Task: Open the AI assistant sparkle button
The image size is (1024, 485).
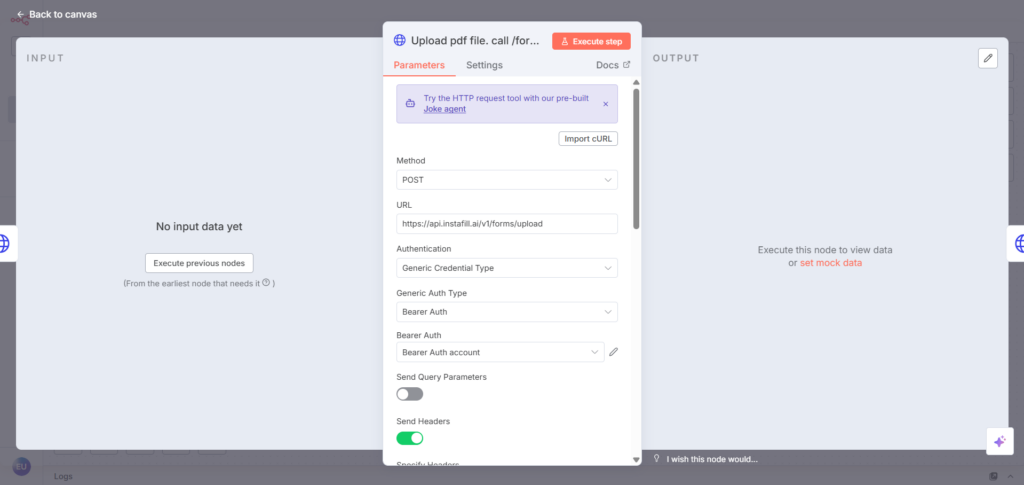Action: (x=999, y=441)
